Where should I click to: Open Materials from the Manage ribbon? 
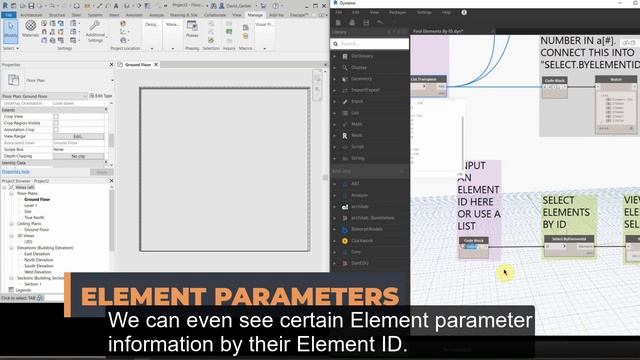(x=30, y=28)
